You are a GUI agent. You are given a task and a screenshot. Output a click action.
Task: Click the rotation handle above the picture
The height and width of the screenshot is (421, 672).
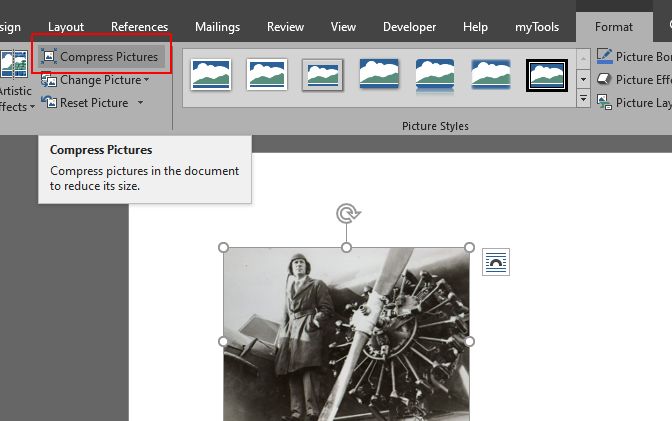[x=347, y=213]
